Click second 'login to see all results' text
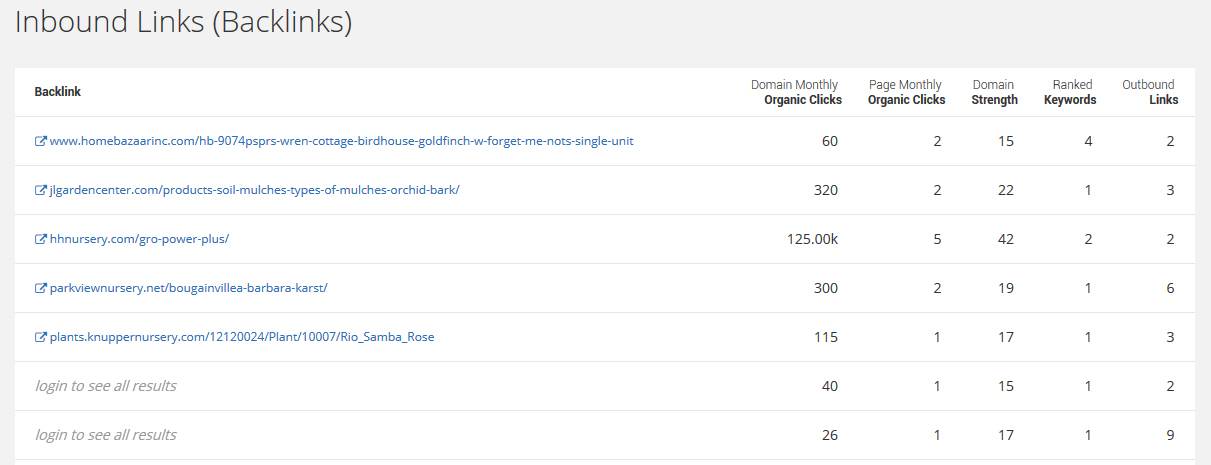The height and width of the screenshot is (465, 1211). point(106,435)
